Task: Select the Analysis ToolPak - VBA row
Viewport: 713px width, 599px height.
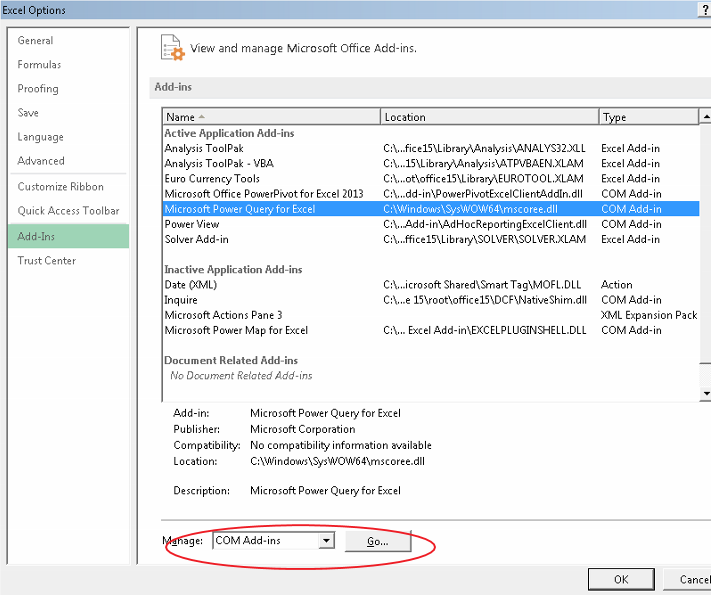Action: pyautogui.click(x=431, y=163)
